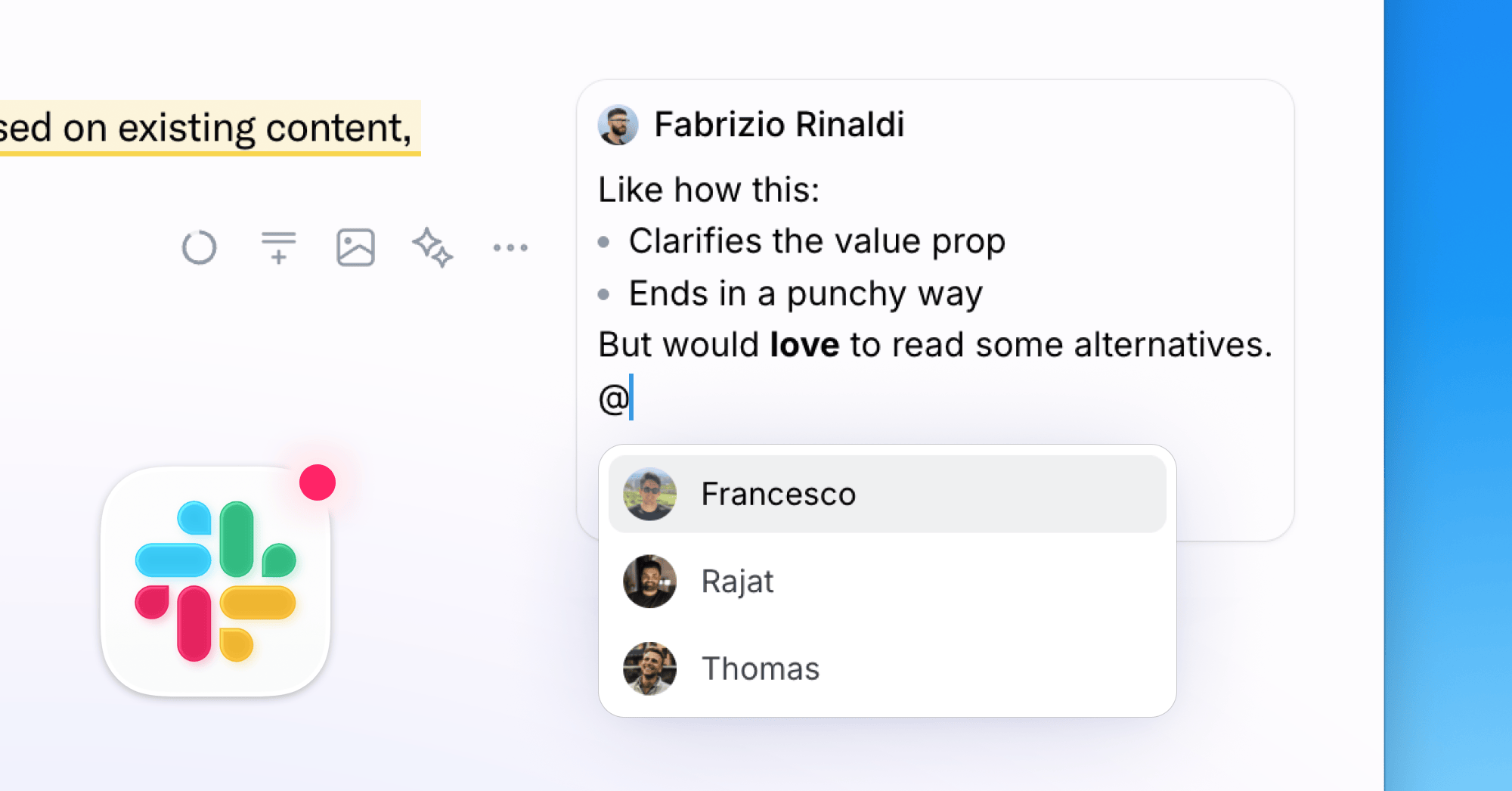
Task: Choose Thomas in the mention suggestions
Action: coord(760,668)
